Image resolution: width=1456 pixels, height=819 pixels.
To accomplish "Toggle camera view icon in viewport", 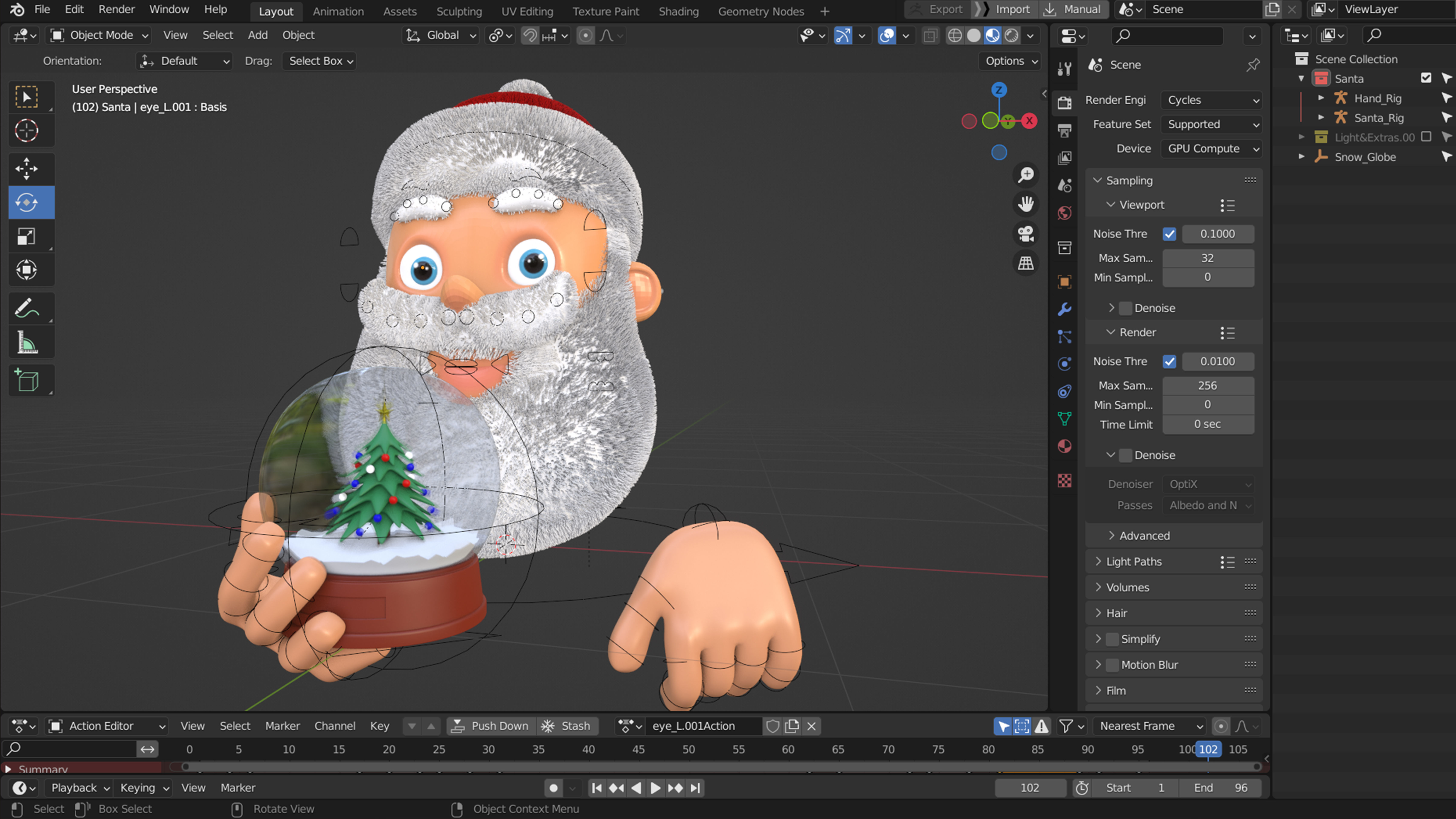I will click(1026, 233).
